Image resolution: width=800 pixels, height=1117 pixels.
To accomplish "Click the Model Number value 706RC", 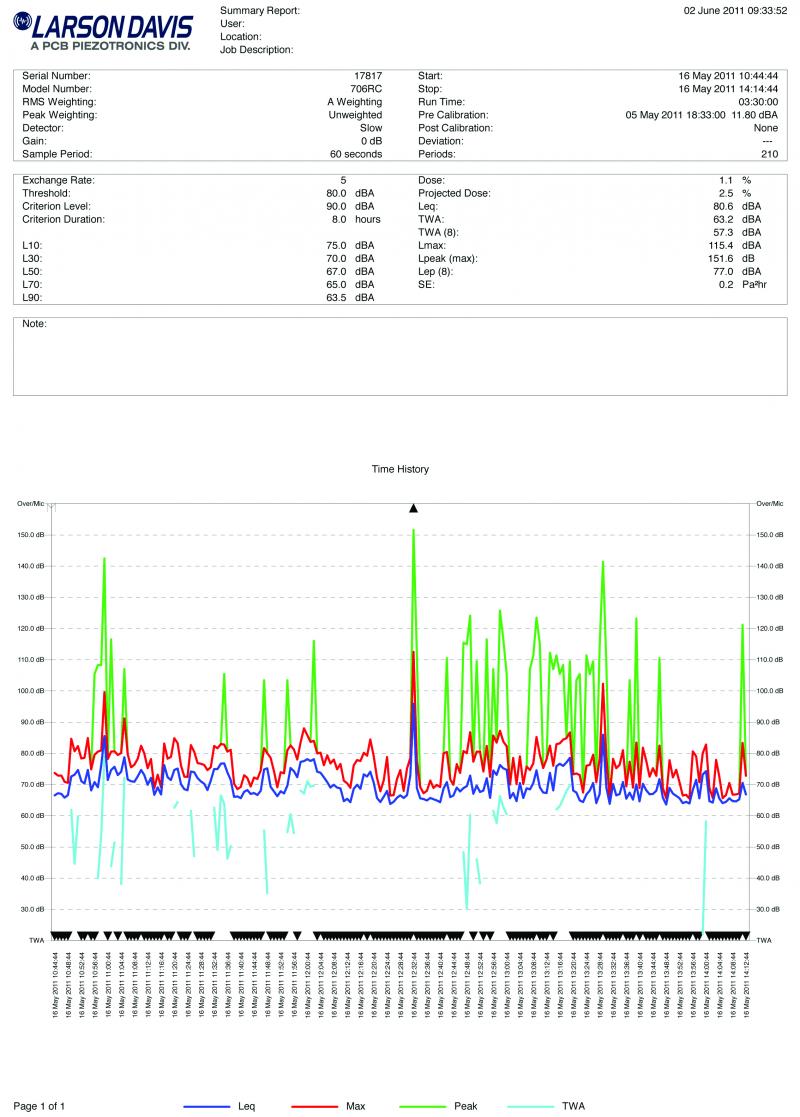I will pos(366,89).
